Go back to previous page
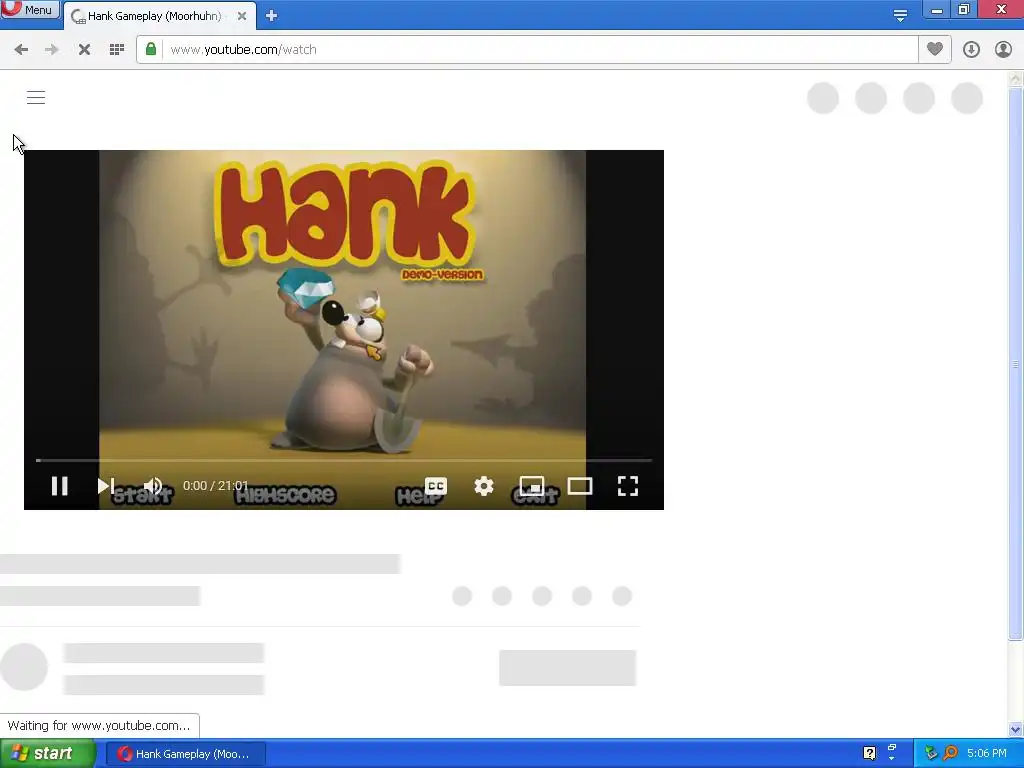 coord(21,50)
